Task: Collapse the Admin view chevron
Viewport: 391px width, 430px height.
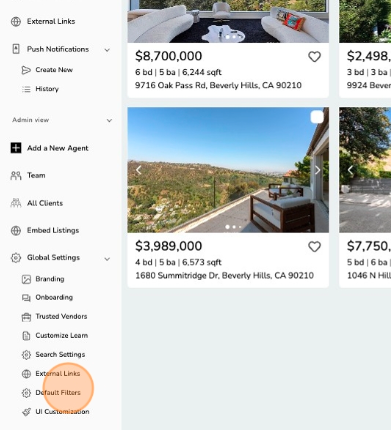Action: click(x=109, y=120)
